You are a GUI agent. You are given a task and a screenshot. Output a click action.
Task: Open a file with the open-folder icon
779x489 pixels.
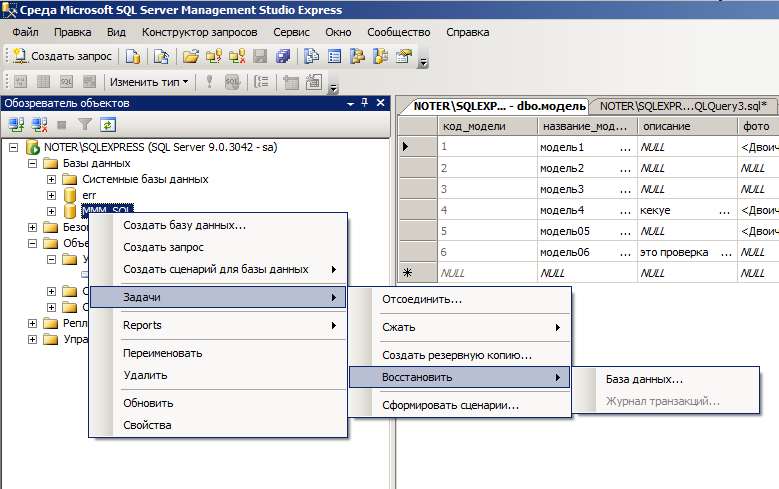point(190,56)
